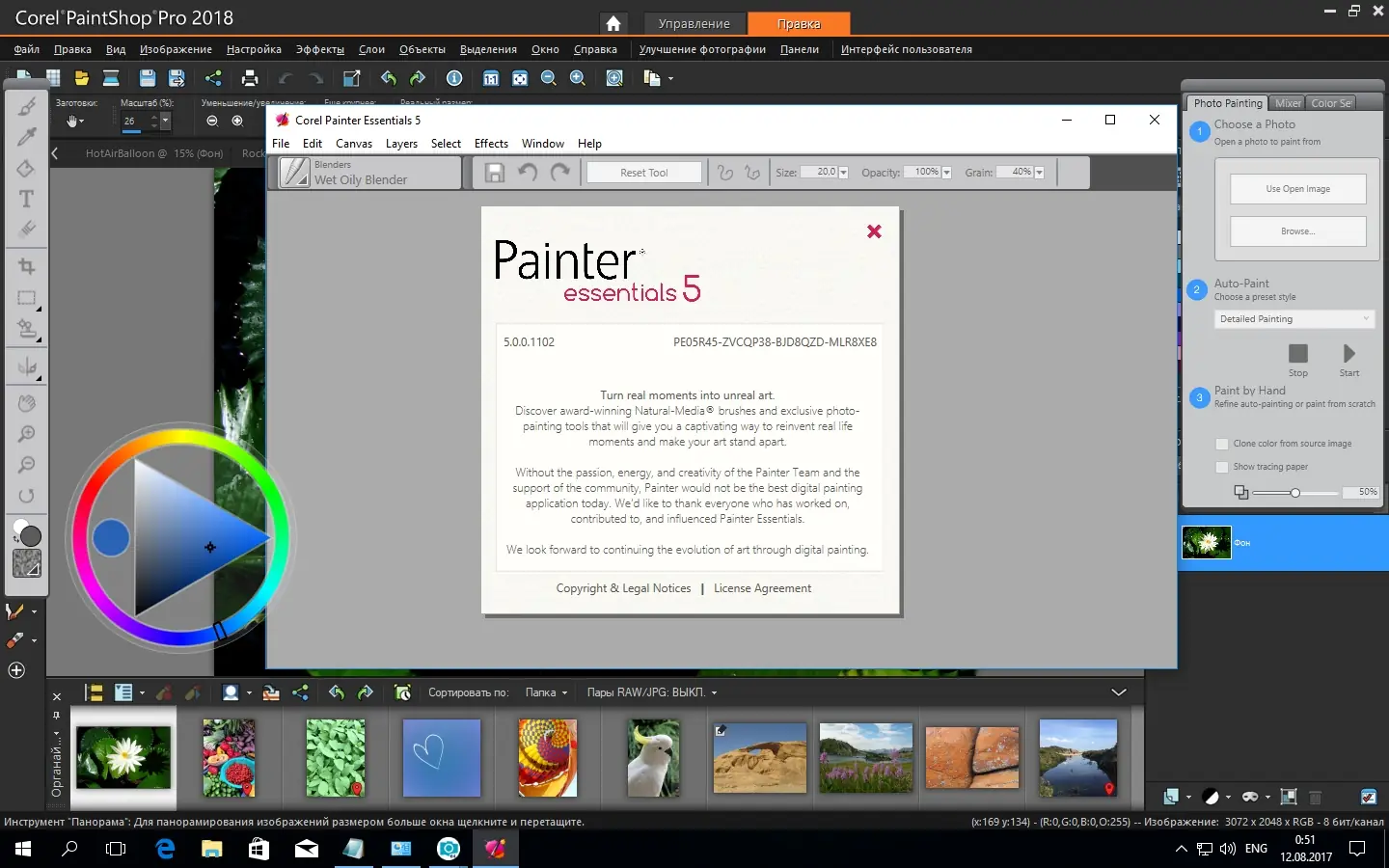
Task: Open the Canvas menu in Painter Essentials
Action: point(354,144)
